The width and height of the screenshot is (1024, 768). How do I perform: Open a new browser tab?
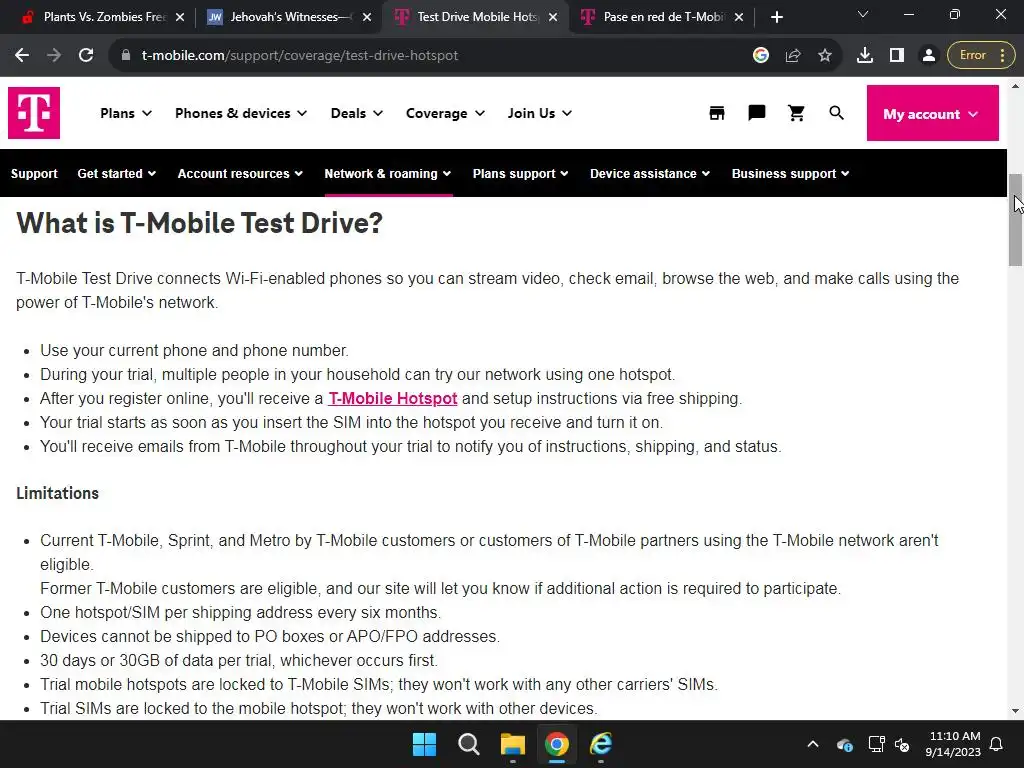(776, 18)
